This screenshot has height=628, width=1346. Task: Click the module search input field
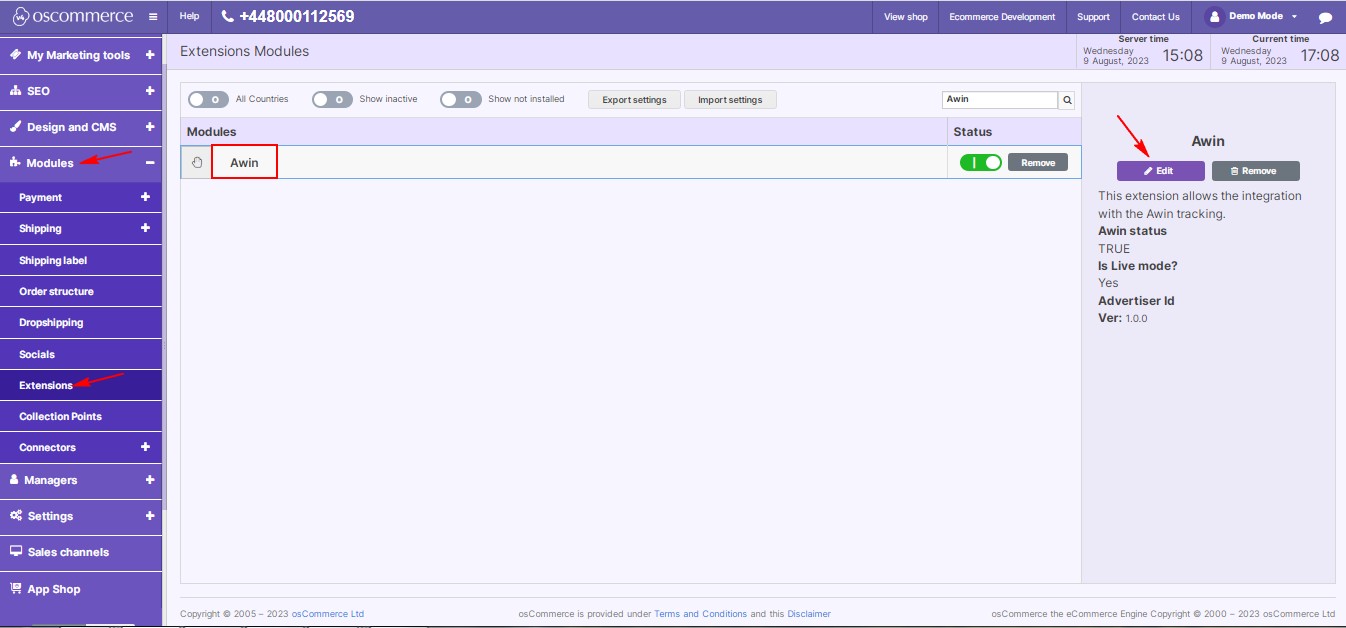click(1000, 100)
